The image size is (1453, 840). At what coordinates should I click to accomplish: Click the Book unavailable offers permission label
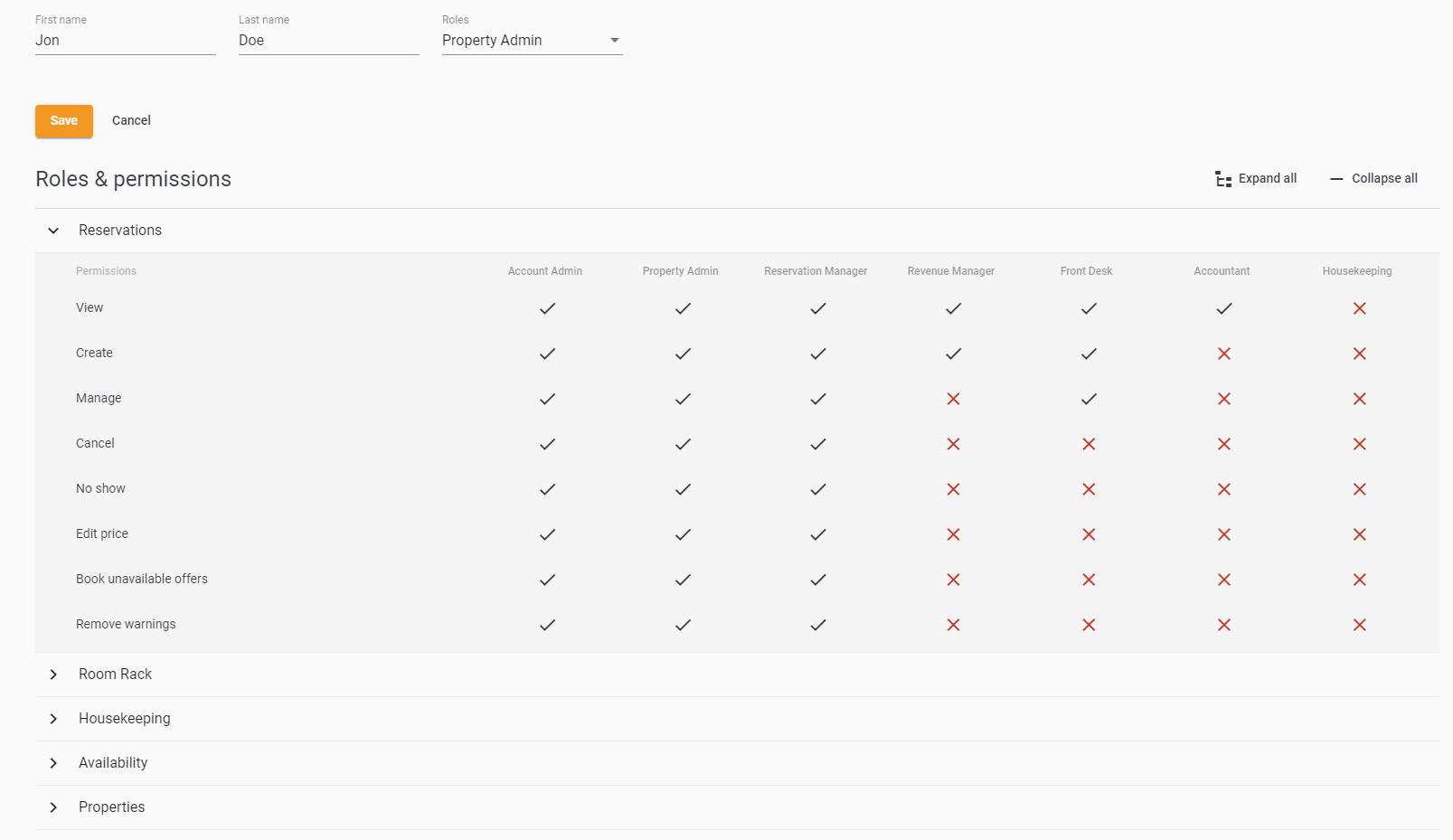click(x=142, y=580)
